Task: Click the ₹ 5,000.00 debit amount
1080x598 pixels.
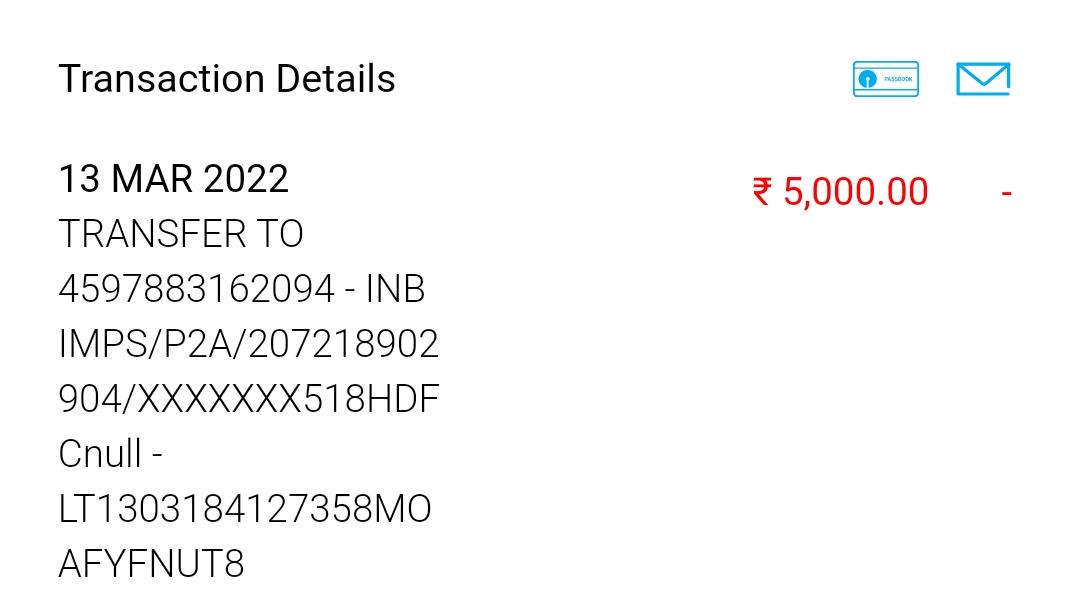Action: [x=840, y=192]
